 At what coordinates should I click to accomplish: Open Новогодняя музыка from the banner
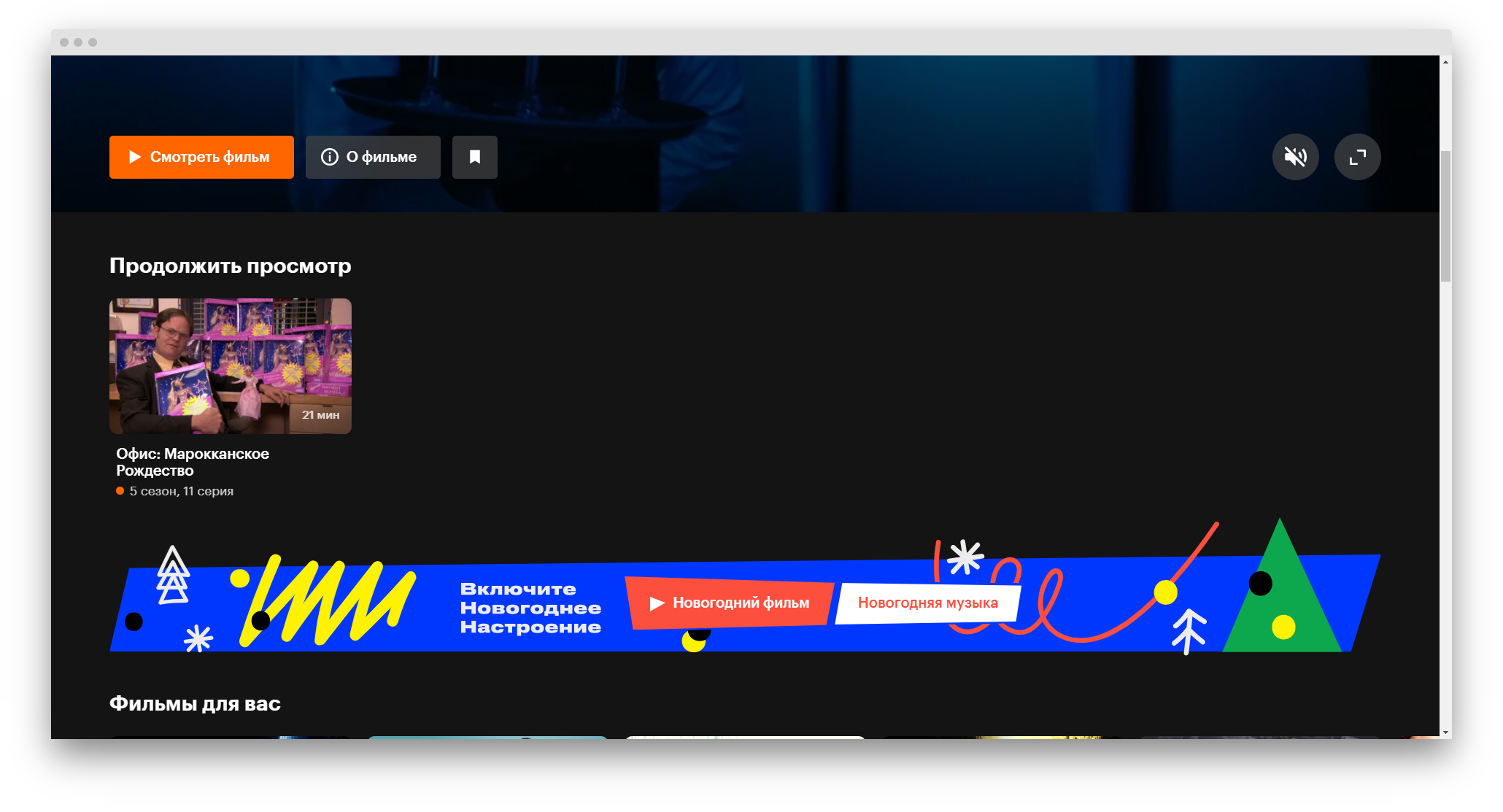pyautogui.click(x=927, y=603)
